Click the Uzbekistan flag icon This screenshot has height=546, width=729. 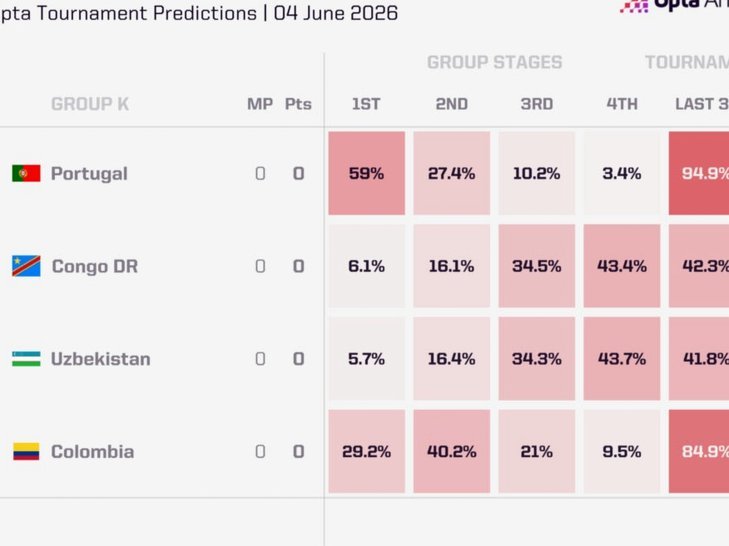coord(26,359)
